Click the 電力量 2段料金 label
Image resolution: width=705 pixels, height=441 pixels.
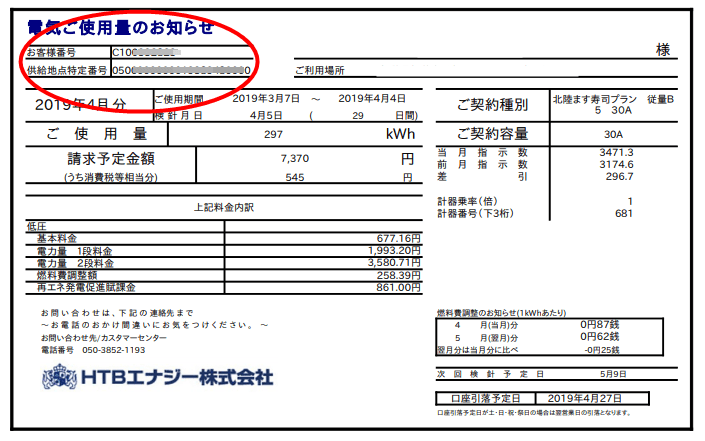tap(75, 263)
